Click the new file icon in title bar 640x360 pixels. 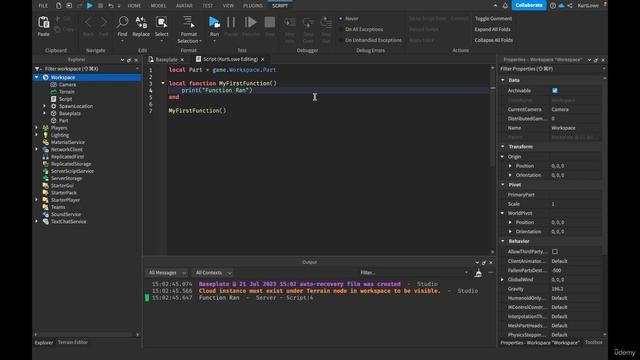(x=59, y=6)
